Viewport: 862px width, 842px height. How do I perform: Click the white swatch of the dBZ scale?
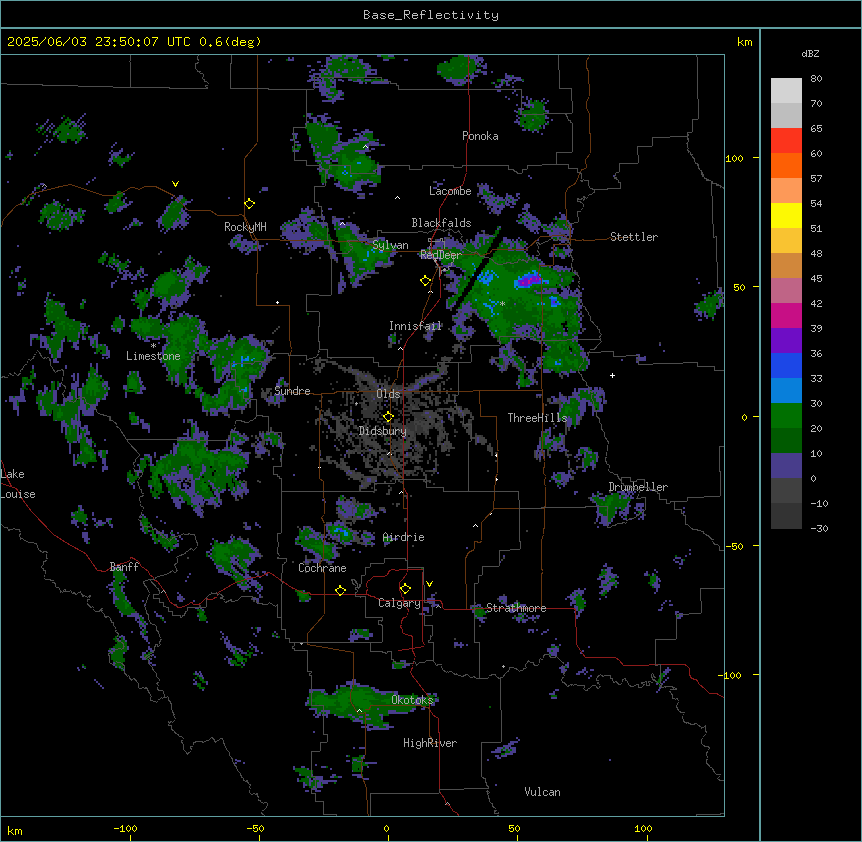click(x=786, y=91)
